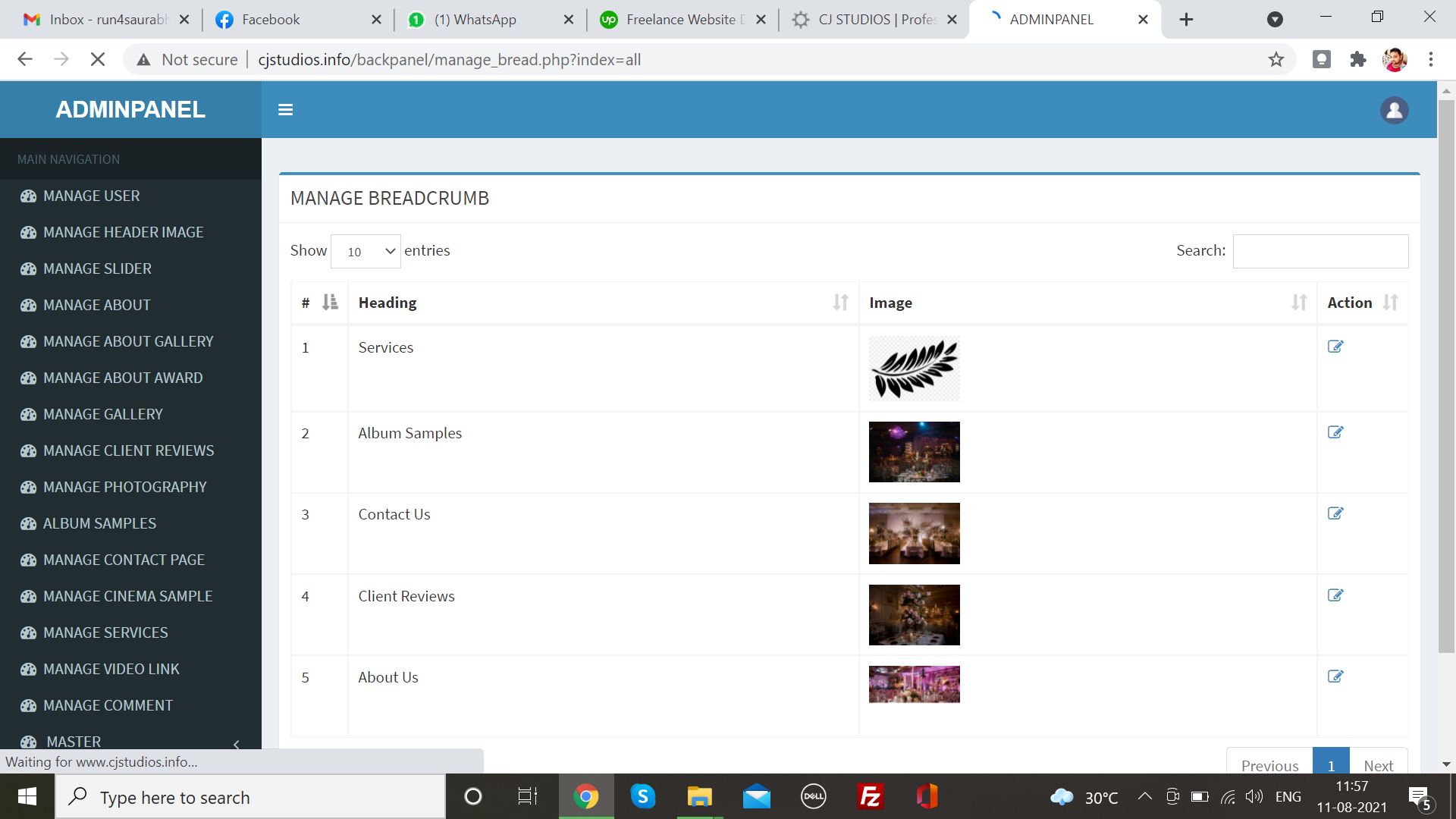Expand the MASTER sidebar menu

point(130,742)
